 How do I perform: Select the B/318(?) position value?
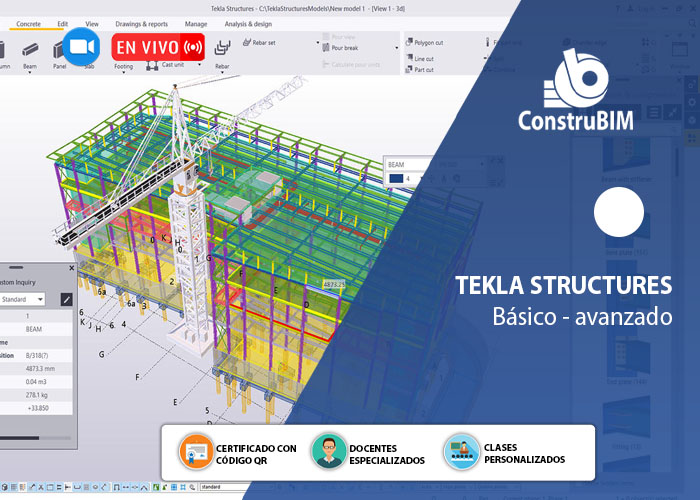[x=37, y=355]
